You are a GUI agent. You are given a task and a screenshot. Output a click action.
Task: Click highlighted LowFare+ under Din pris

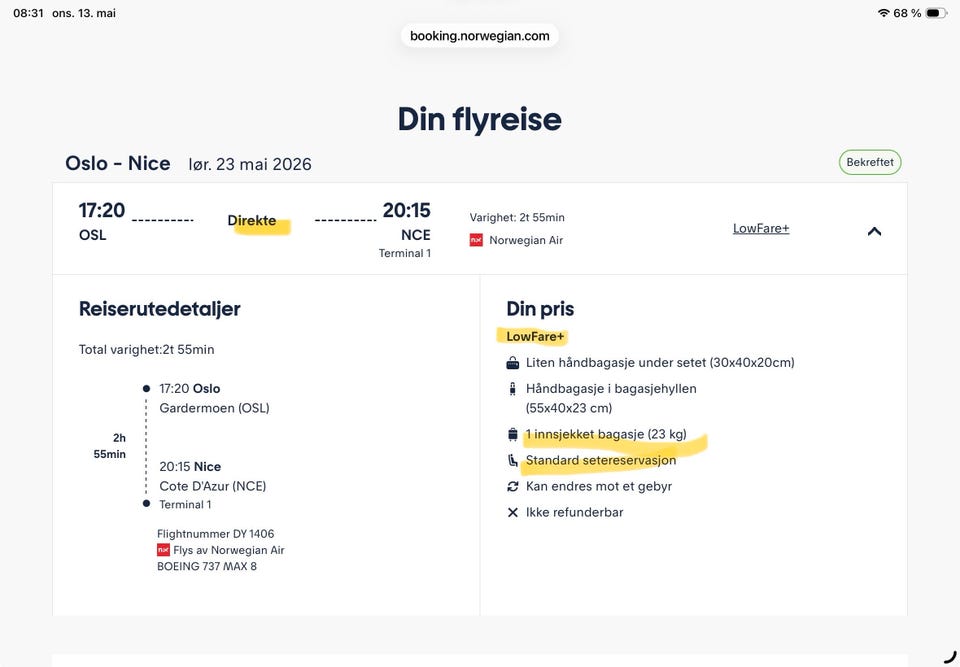pyautogui.click(x=535, y=336)
